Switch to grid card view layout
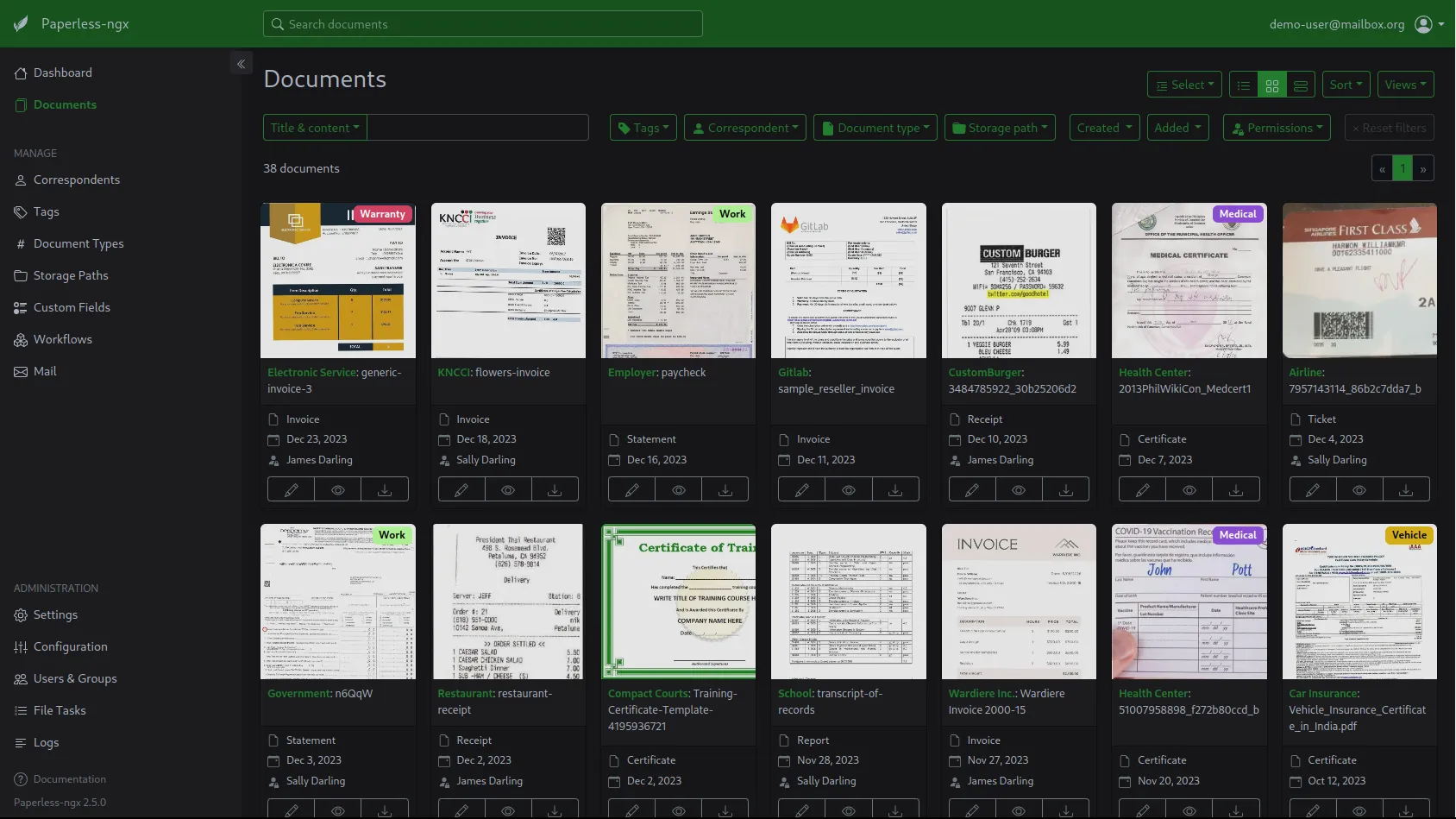1456x819 pixels. coord(1272,85)
